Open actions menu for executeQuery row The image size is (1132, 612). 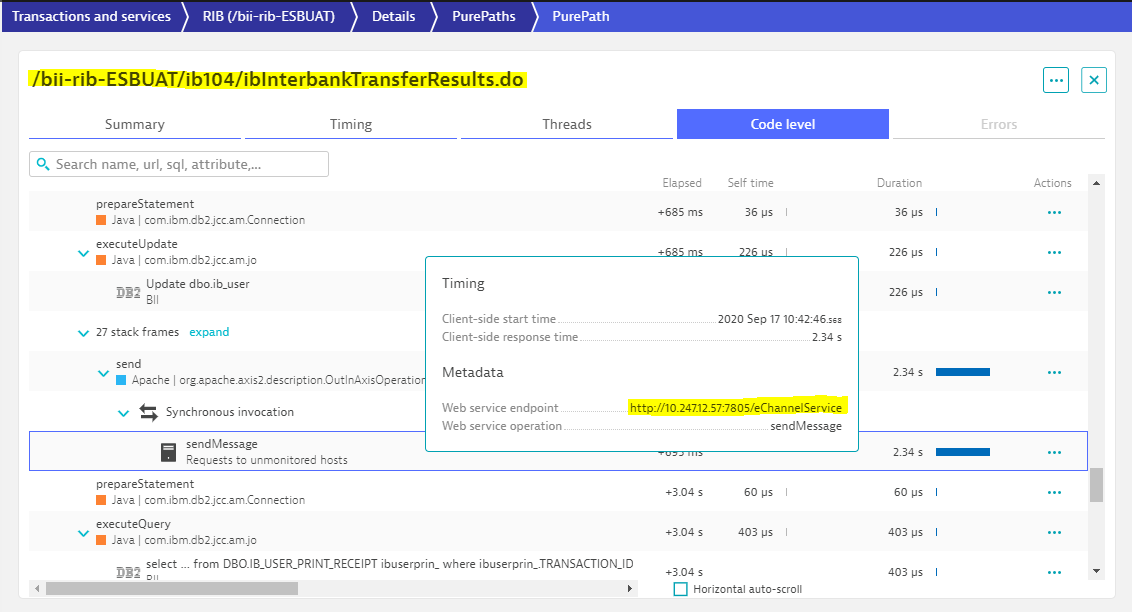tap(1054, 532)
